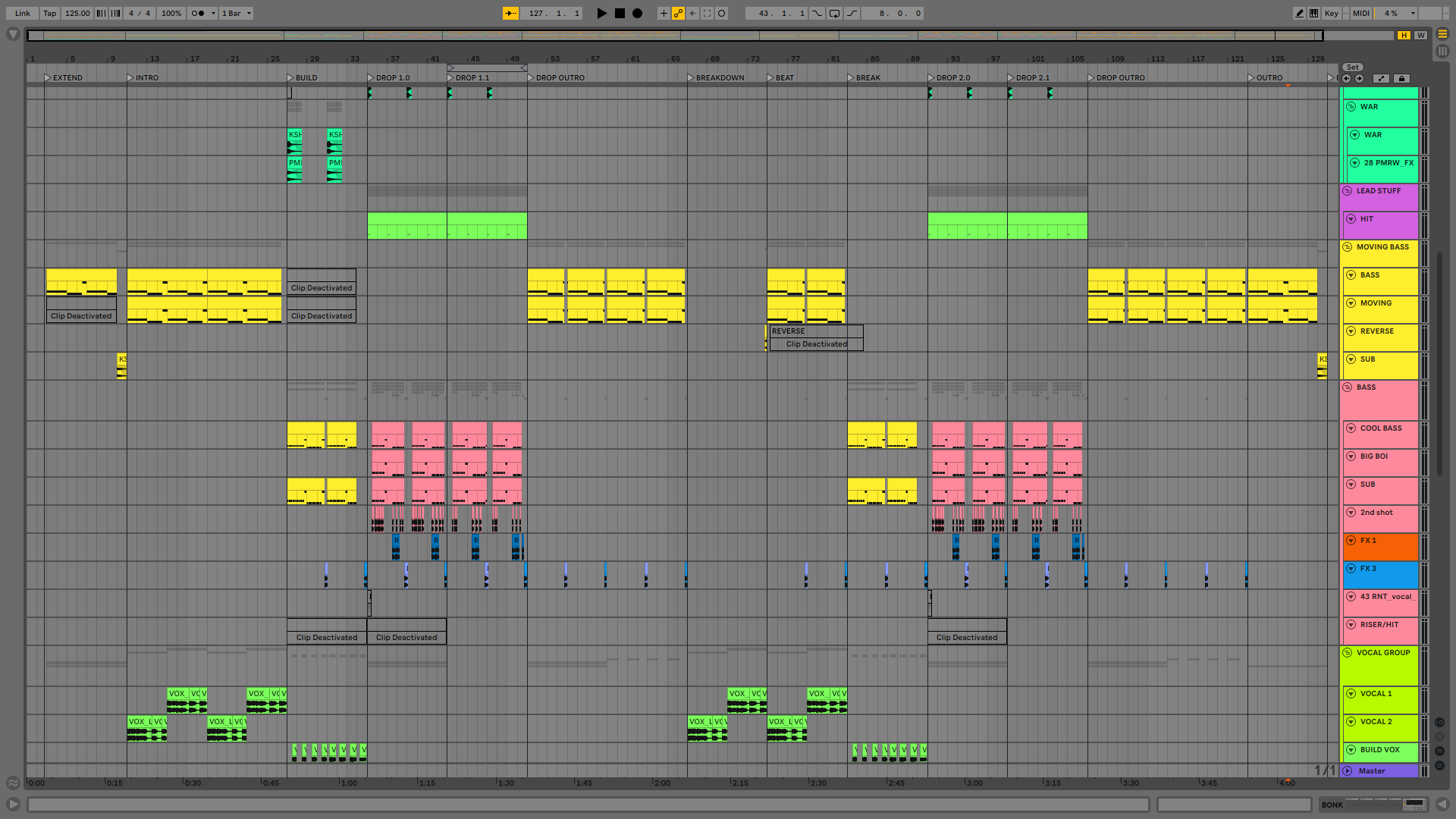Start playback with the Play button
This screenshot has width=1456, height=819.
[x=601, y=13]
